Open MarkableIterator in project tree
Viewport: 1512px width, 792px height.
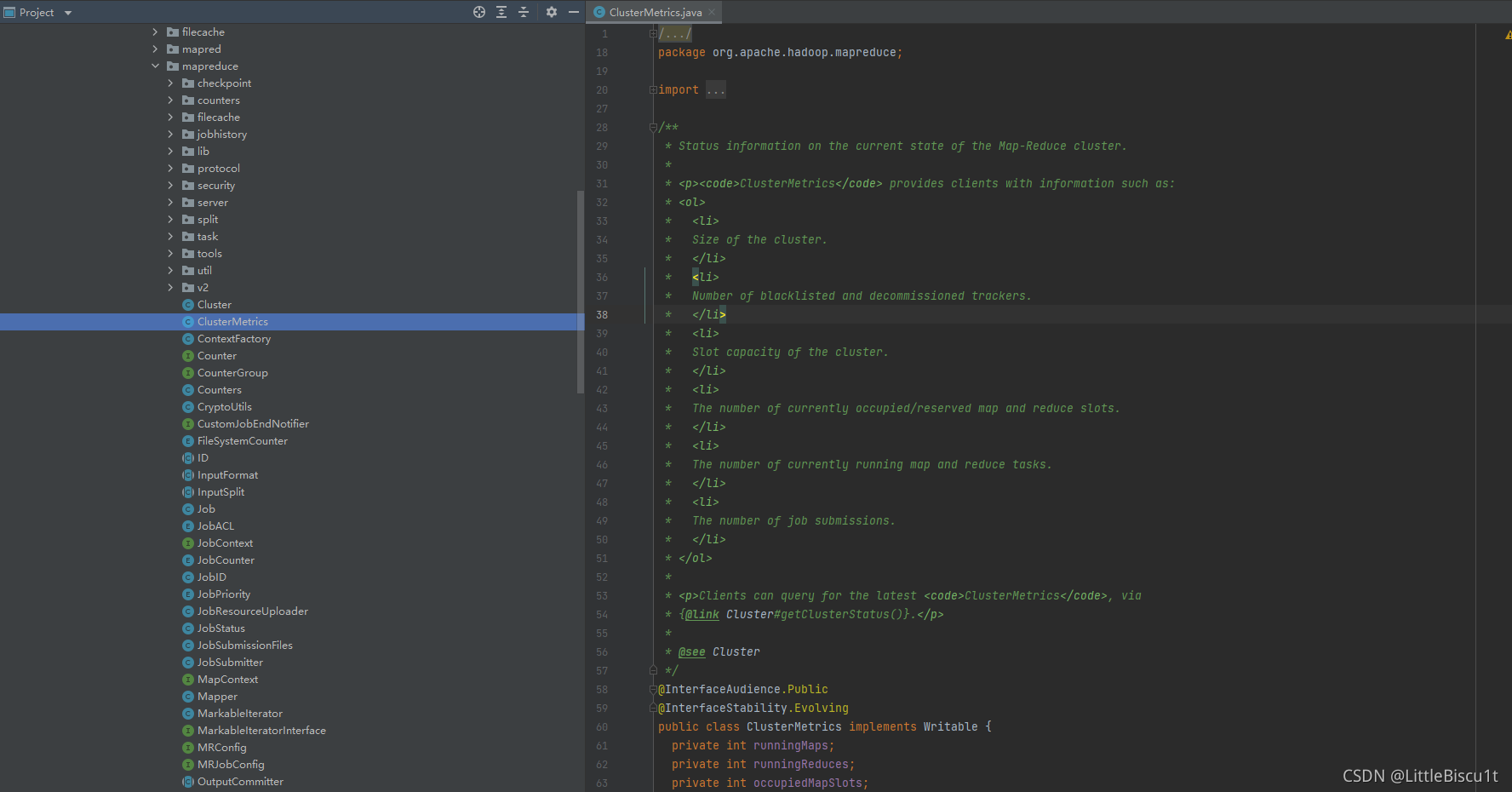(x=240, y=713)
